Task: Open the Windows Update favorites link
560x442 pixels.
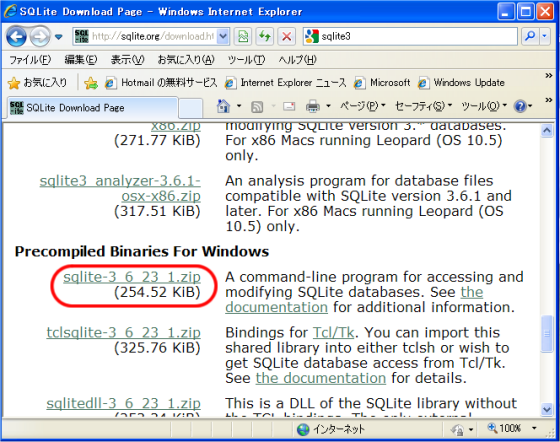Action: click(x=461, y=83)
